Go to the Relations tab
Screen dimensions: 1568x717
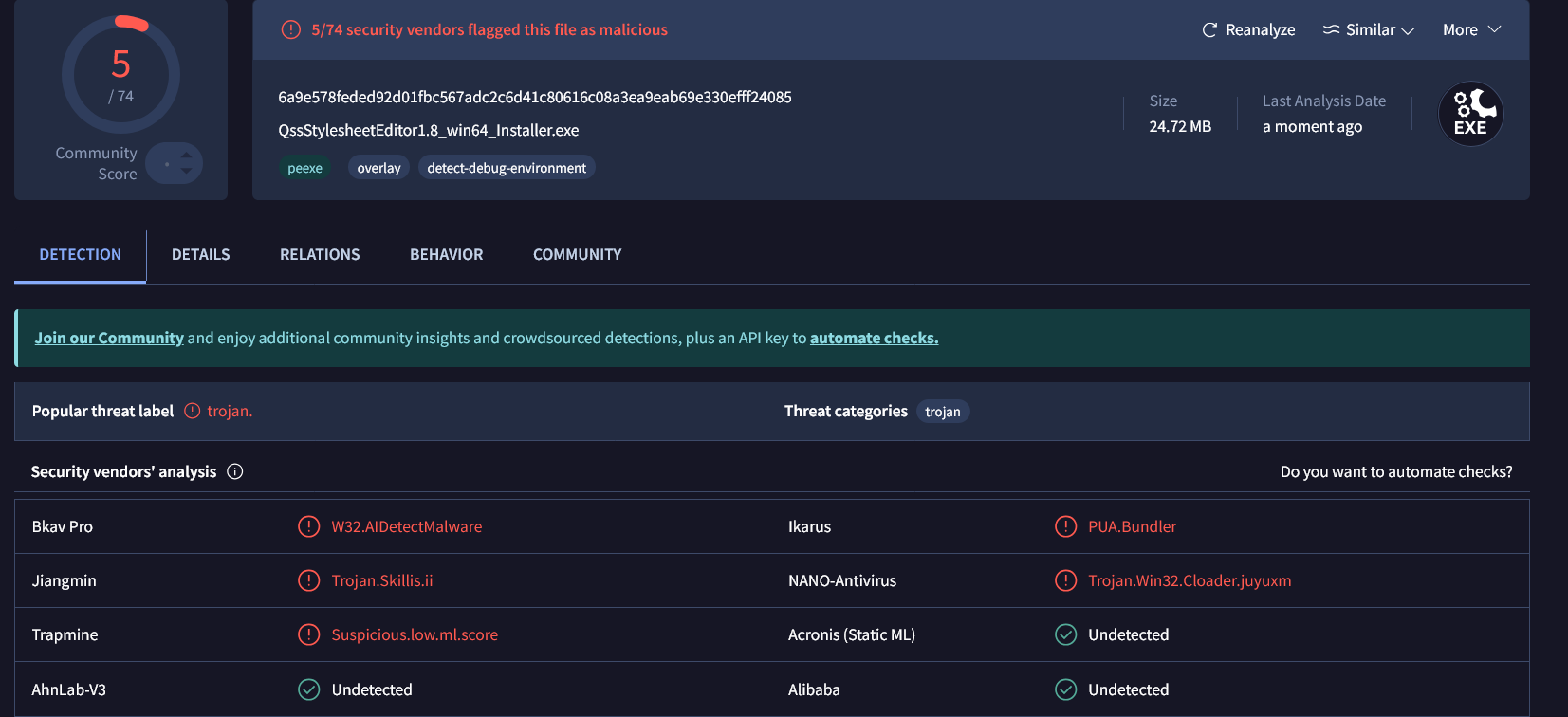[x=320, y=254]
